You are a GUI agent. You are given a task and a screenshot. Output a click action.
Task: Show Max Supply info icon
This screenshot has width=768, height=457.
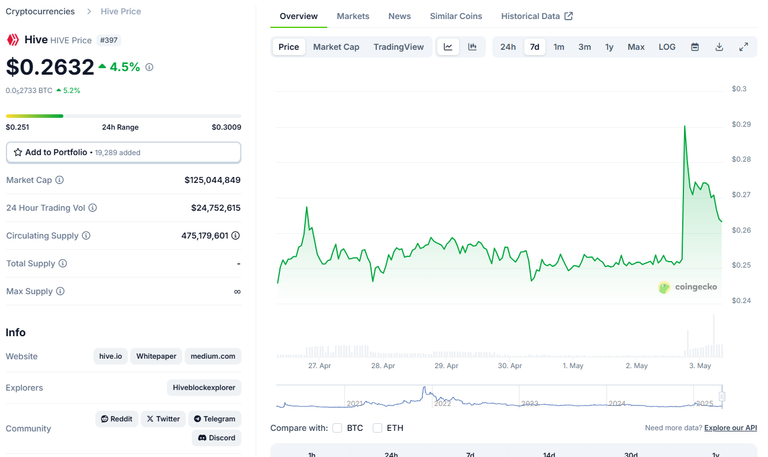click(x=60, y=291)
